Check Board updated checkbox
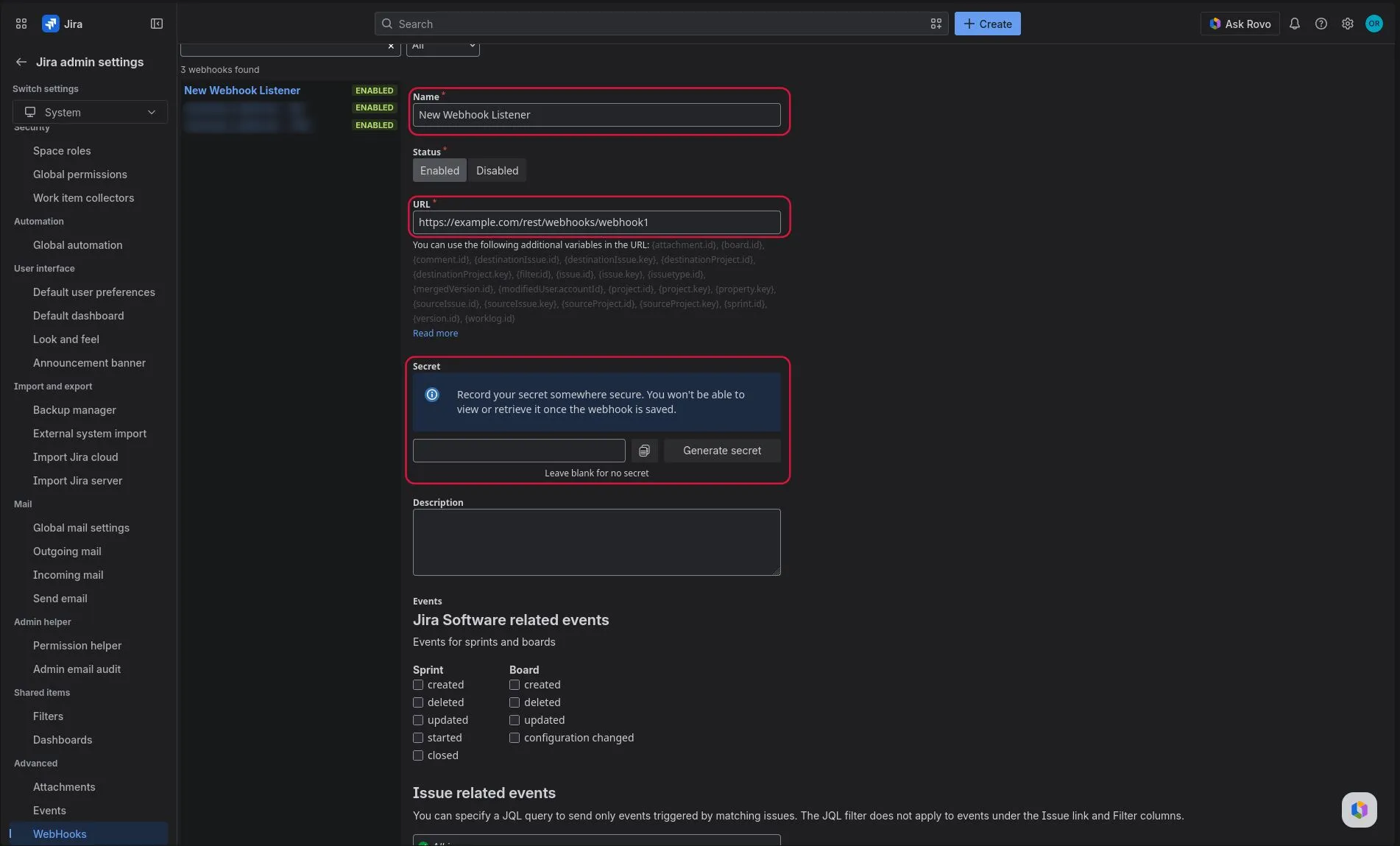This screenshot has height=846, width=1400. point(515,720)
